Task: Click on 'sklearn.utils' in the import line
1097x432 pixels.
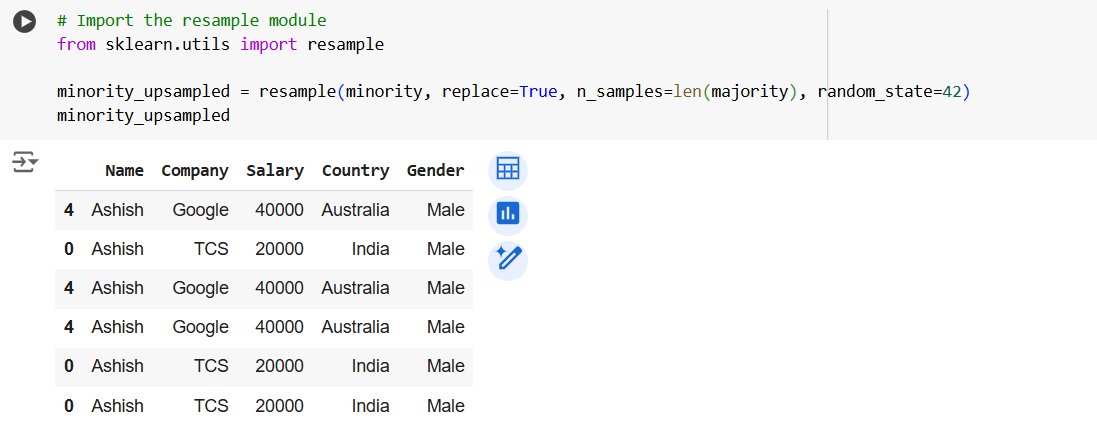Action: pos(168,45)
